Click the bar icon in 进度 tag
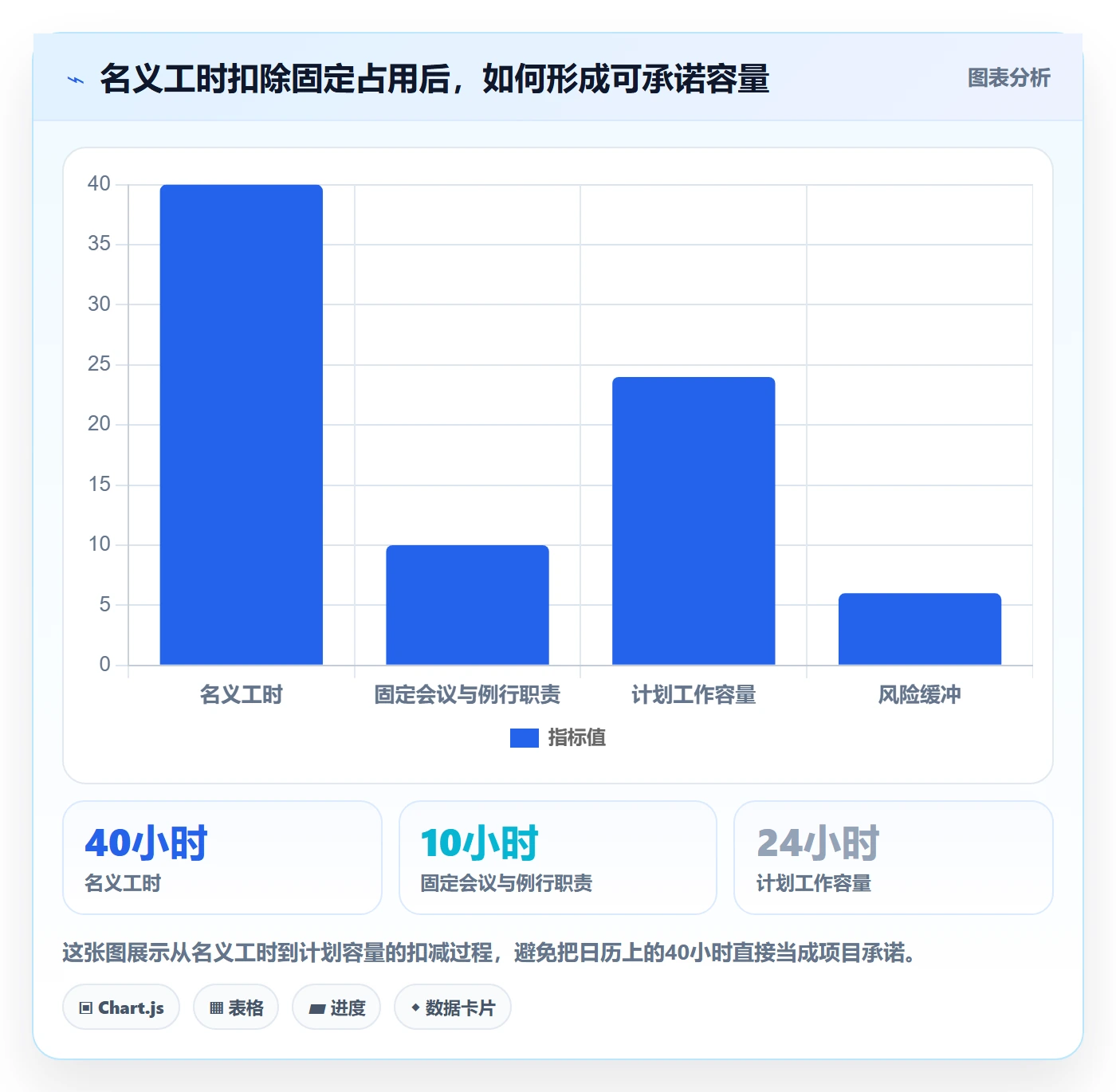Screen dimensions: 1116x1092 [316, 1009]
